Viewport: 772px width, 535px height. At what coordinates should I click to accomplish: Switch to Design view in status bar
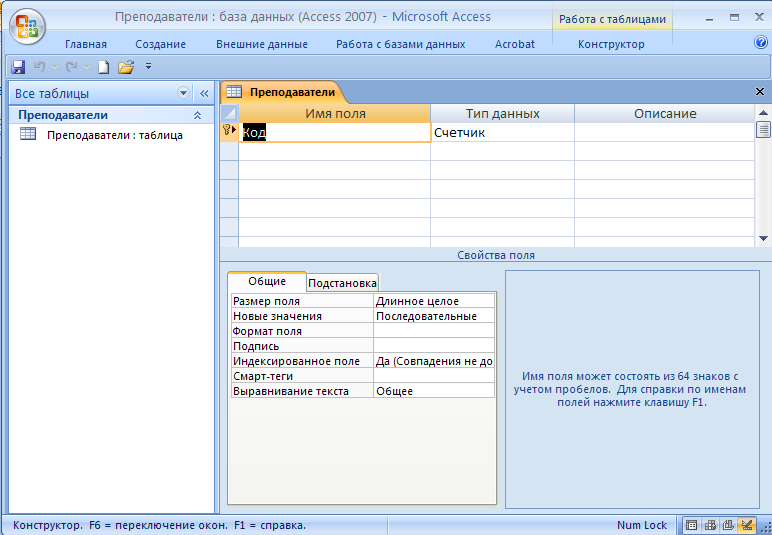click(x=747, y=525)
